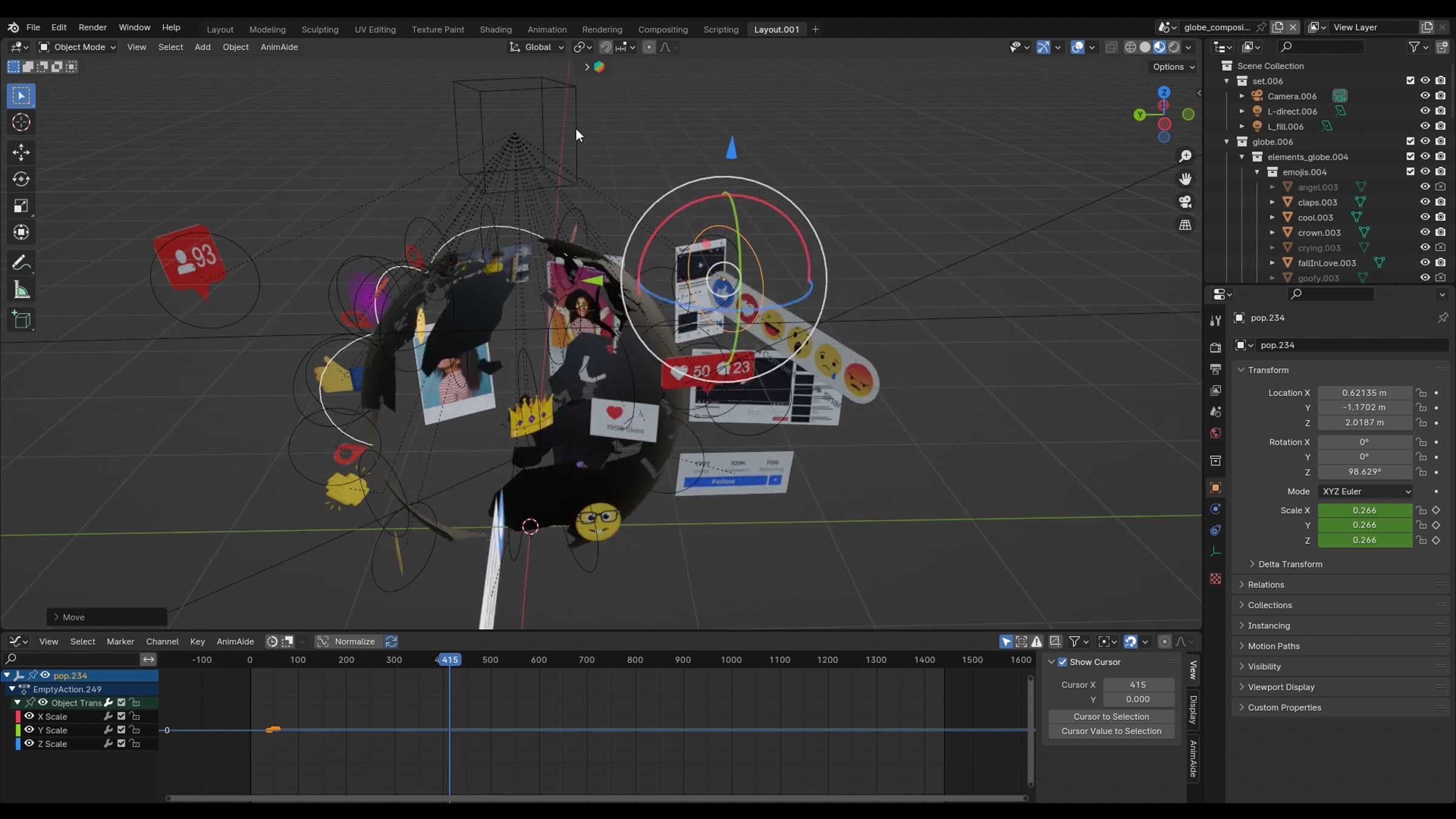Image resolution: width=1456 pixels, height=819 pixels.
Task: Click the Normalize button in graph editor
Action: point(354,641)
